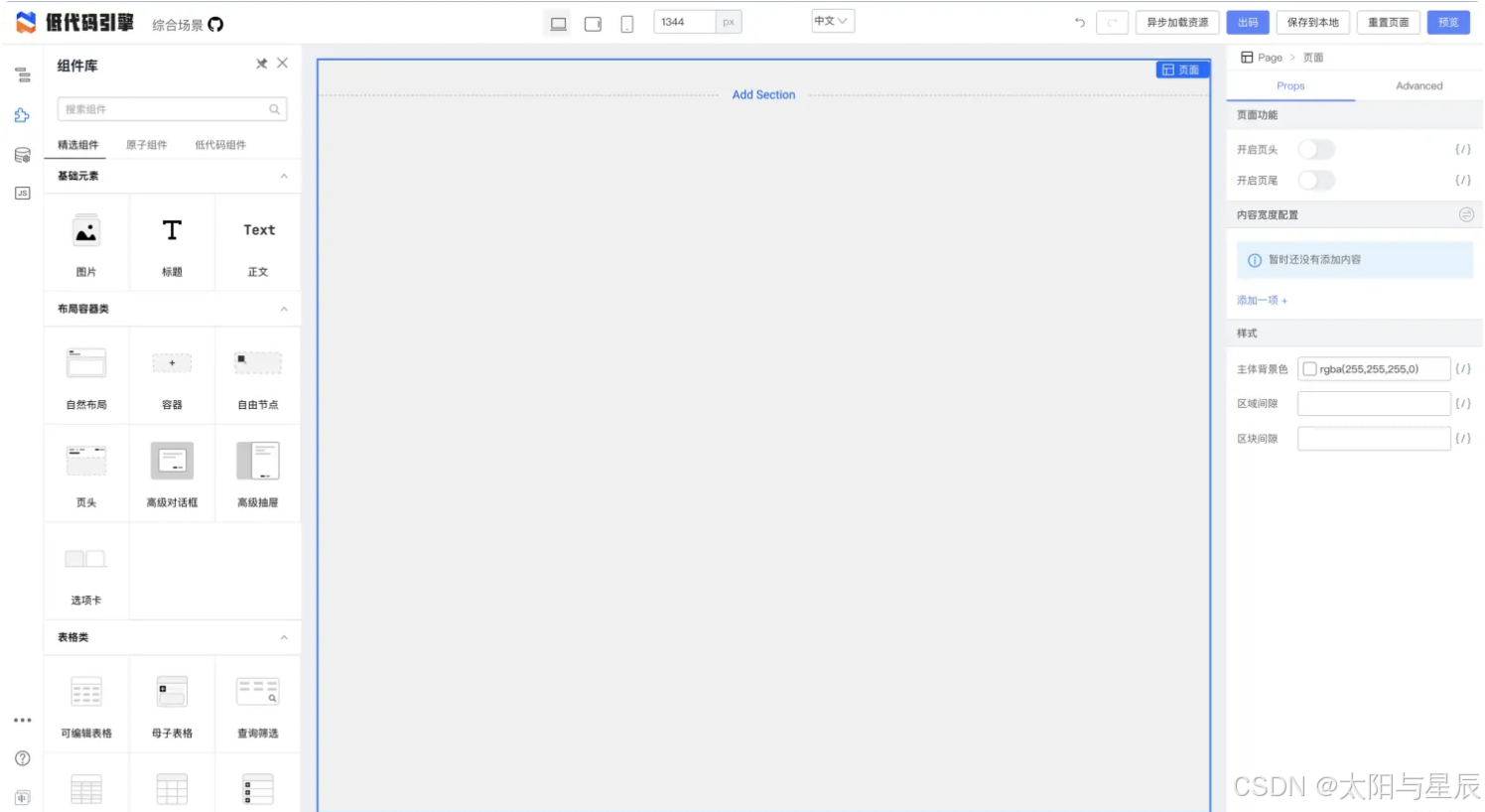
Task: Close the 组件库 panel
Action: [283, 64]
